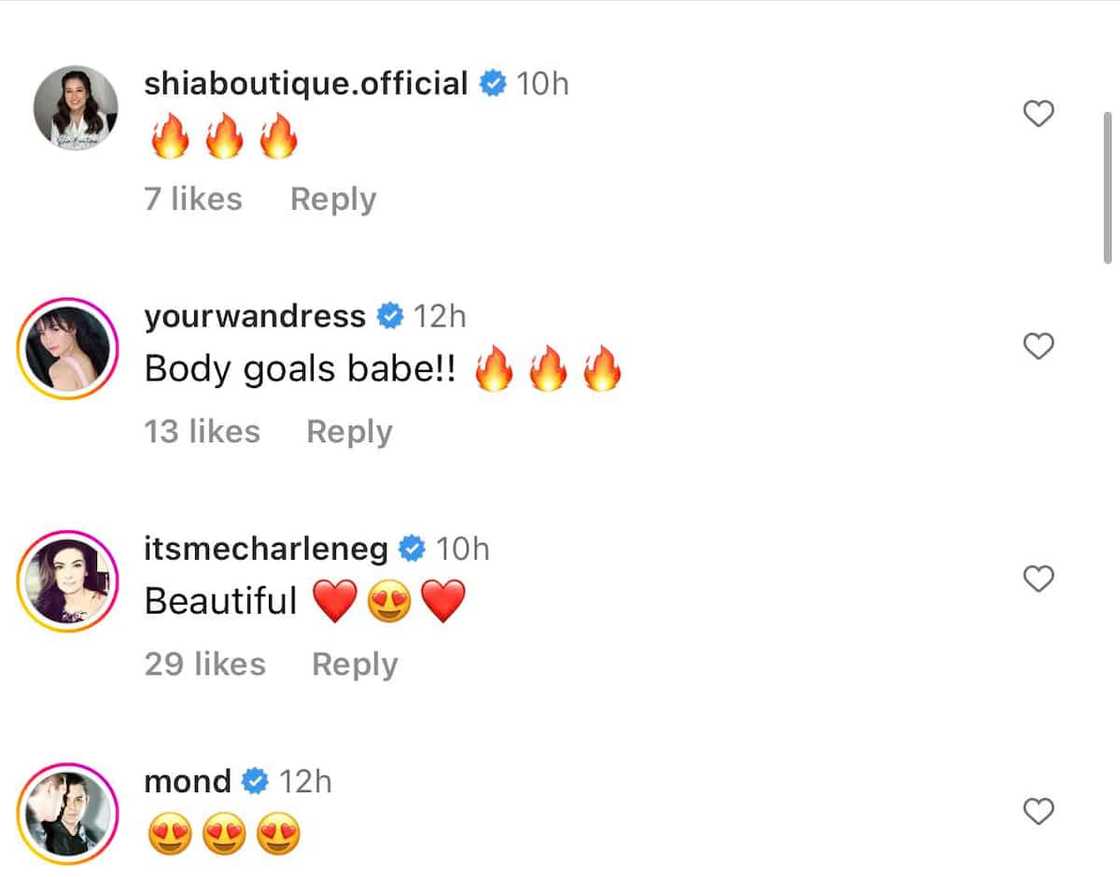
Task: View yourwandress story from avatar
Action: point(68,346)
